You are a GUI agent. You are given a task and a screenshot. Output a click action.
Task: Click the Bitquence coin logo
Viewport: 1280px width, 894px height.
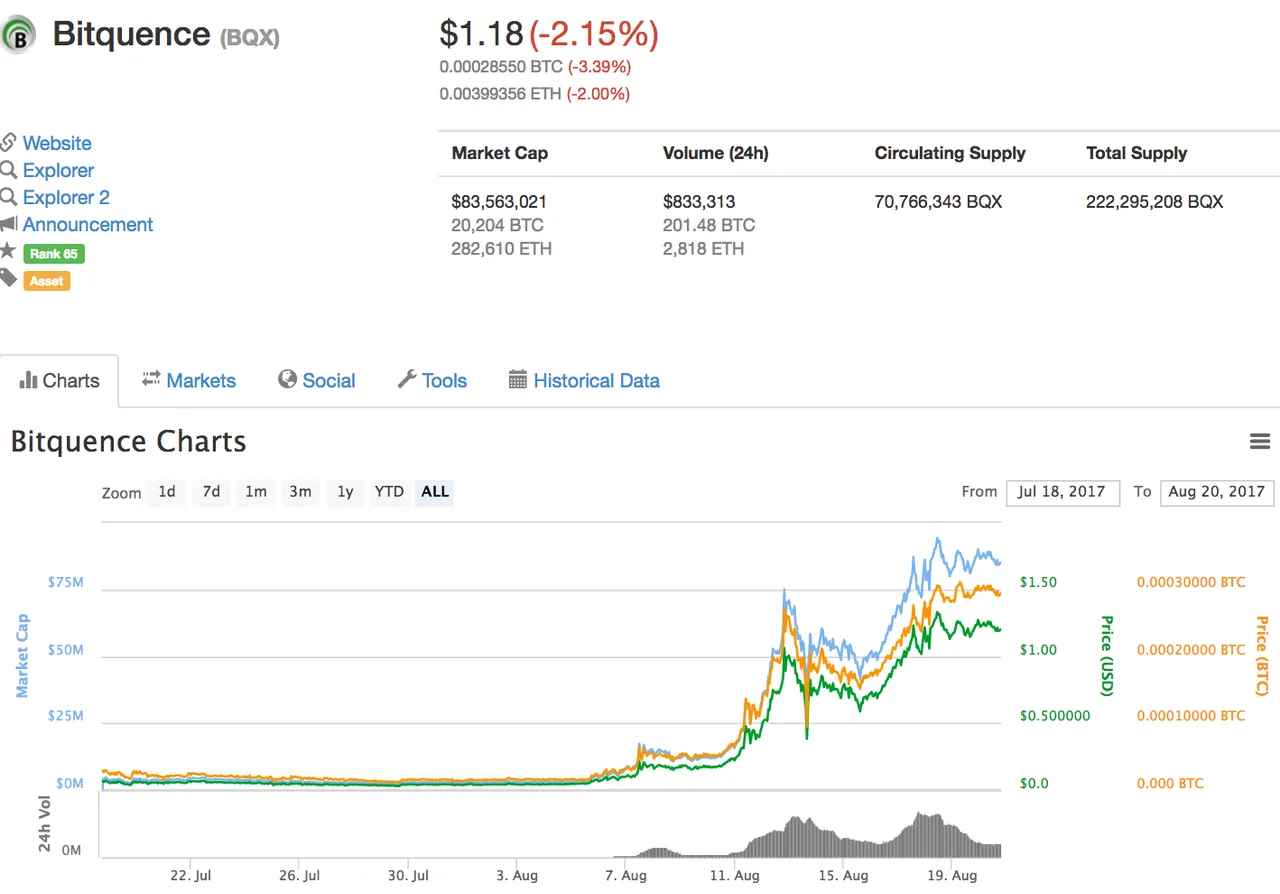point(17,35)
